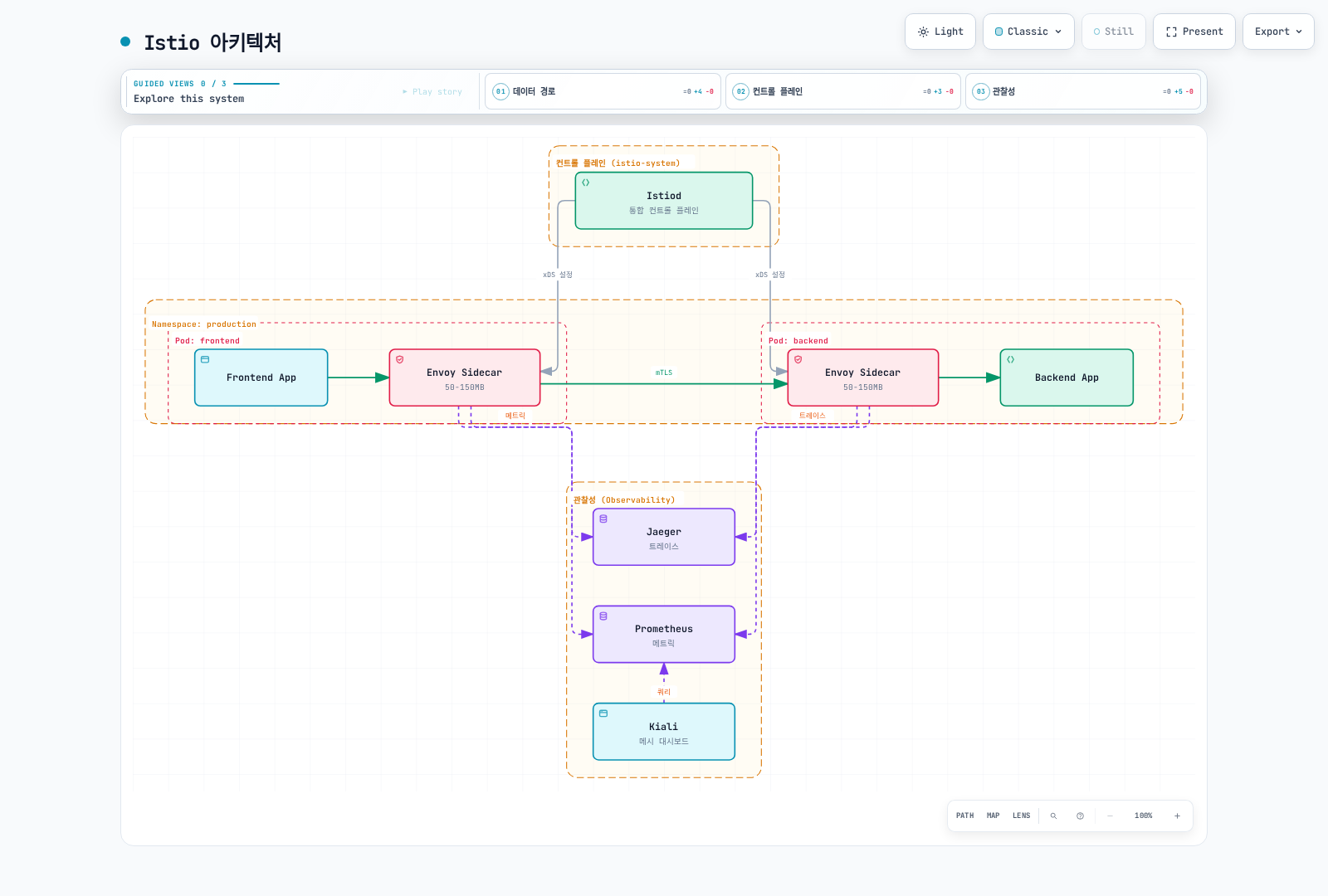Open guided view 03 관찰성

1082,91
